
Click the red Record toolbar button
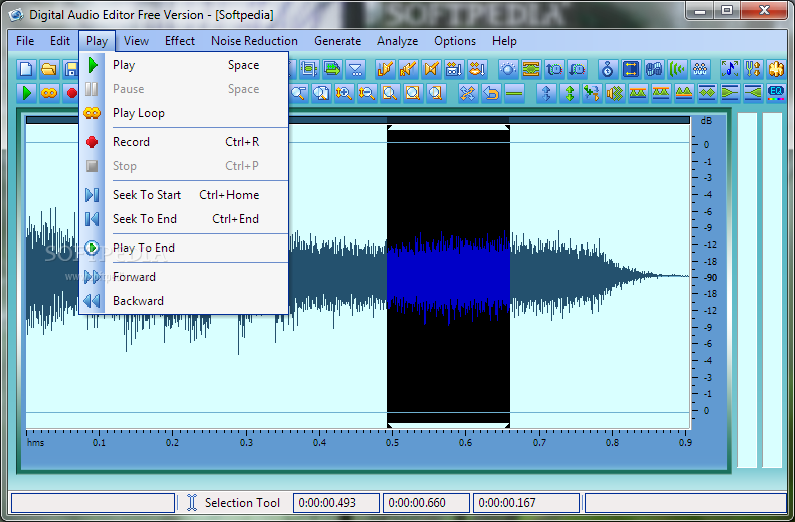(x=71, y=93)
